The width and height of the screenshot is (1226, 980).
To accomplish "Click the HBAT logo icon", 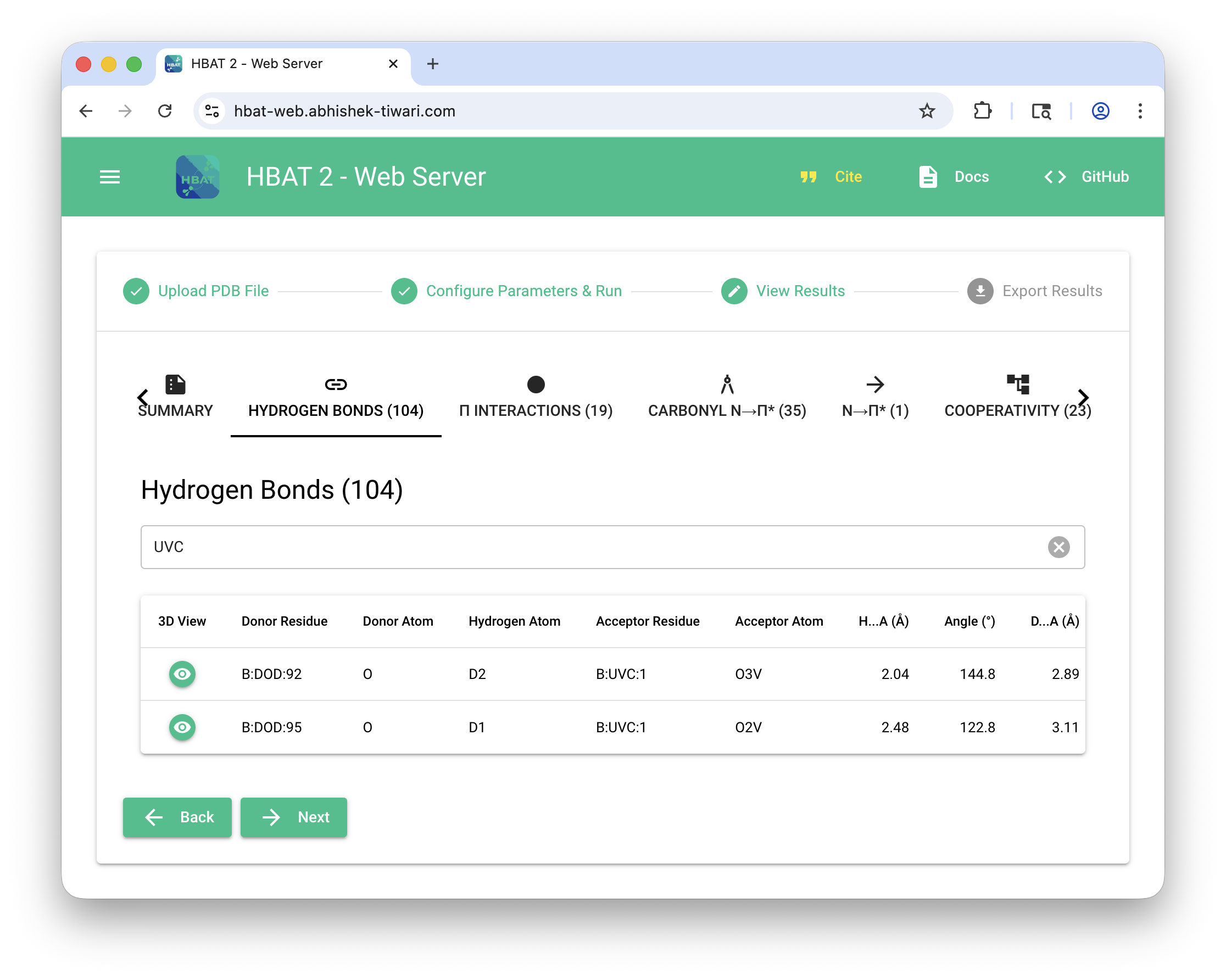I will click(197, 177).
